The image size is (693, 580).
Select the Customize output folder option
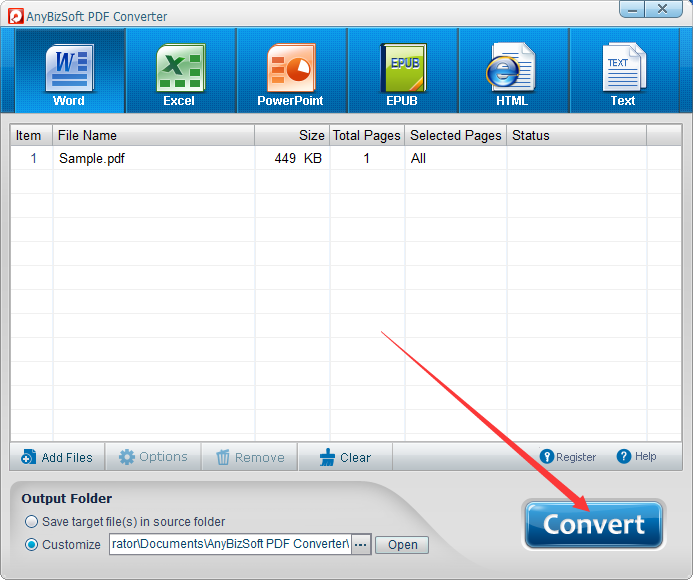63,545
